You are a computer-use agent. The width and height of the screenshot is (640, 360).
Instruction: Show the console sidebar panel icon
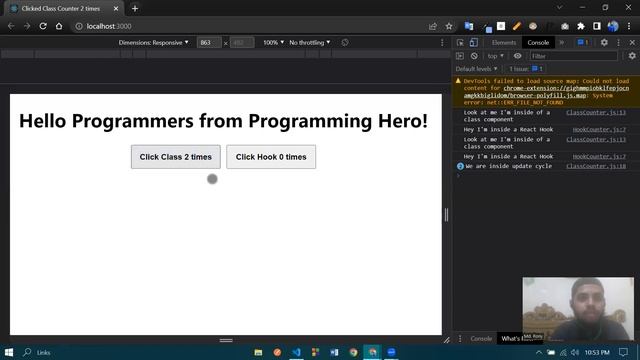point(460,56)
